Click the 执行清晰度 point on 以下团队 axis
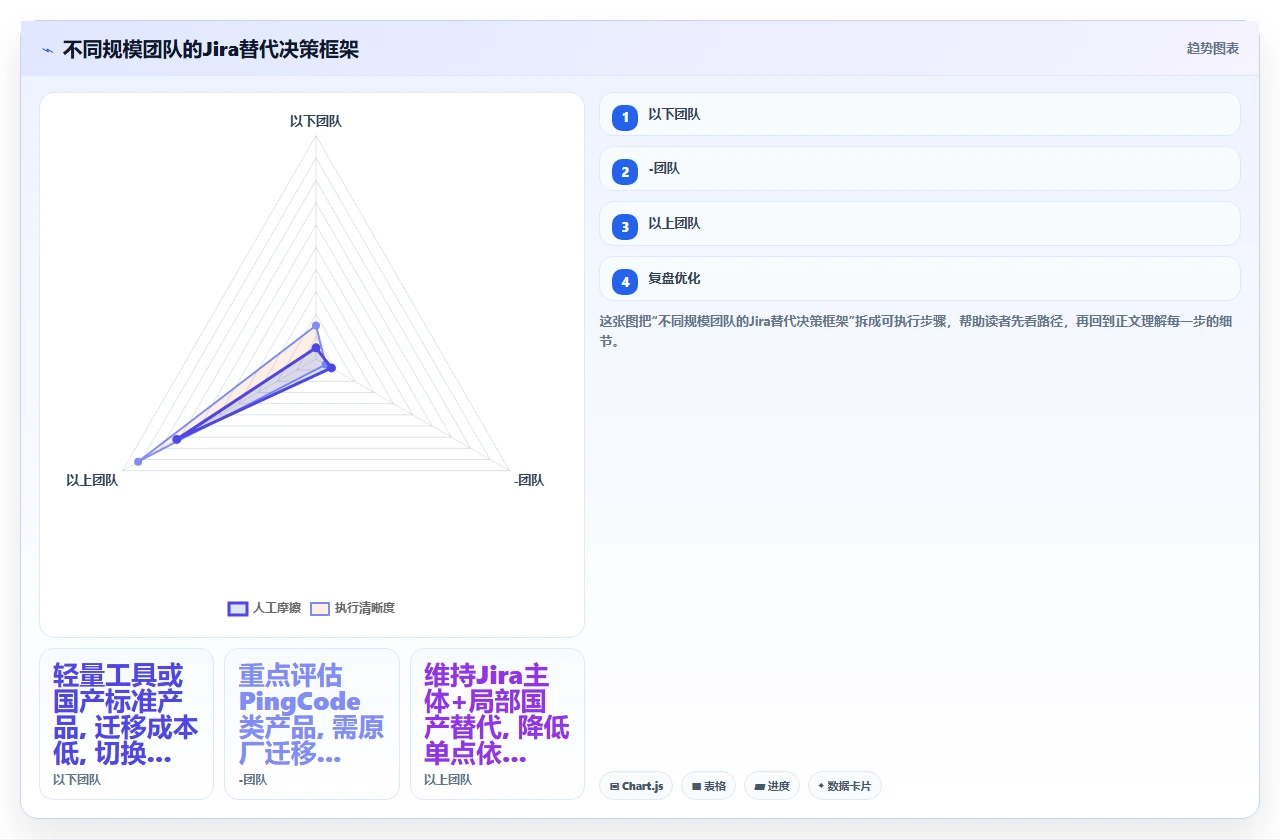Screen dimensions: 1280x840 coord(316,325)
